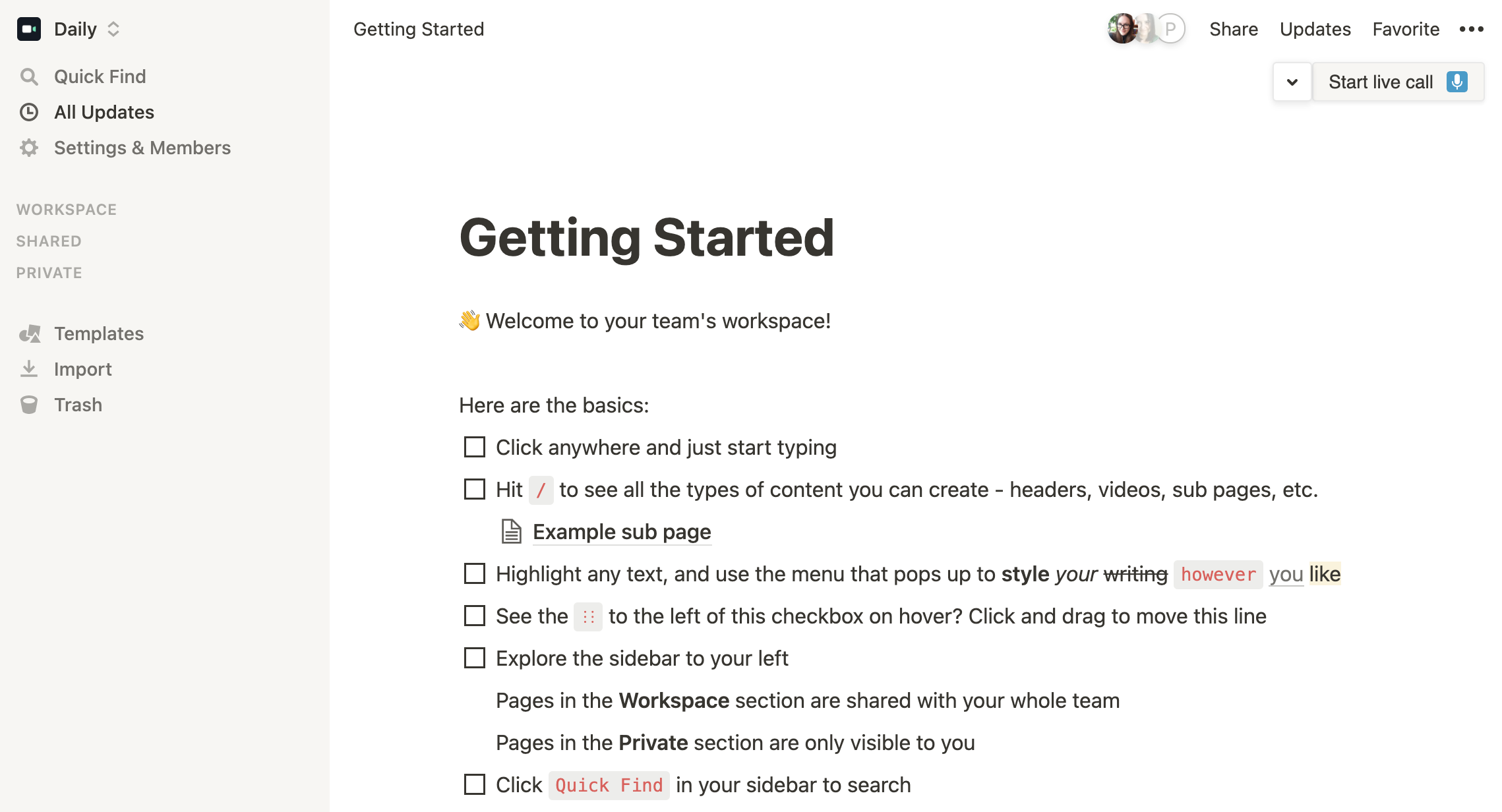
Task: Click the All Updates clock icon
Action: (29, 112)
